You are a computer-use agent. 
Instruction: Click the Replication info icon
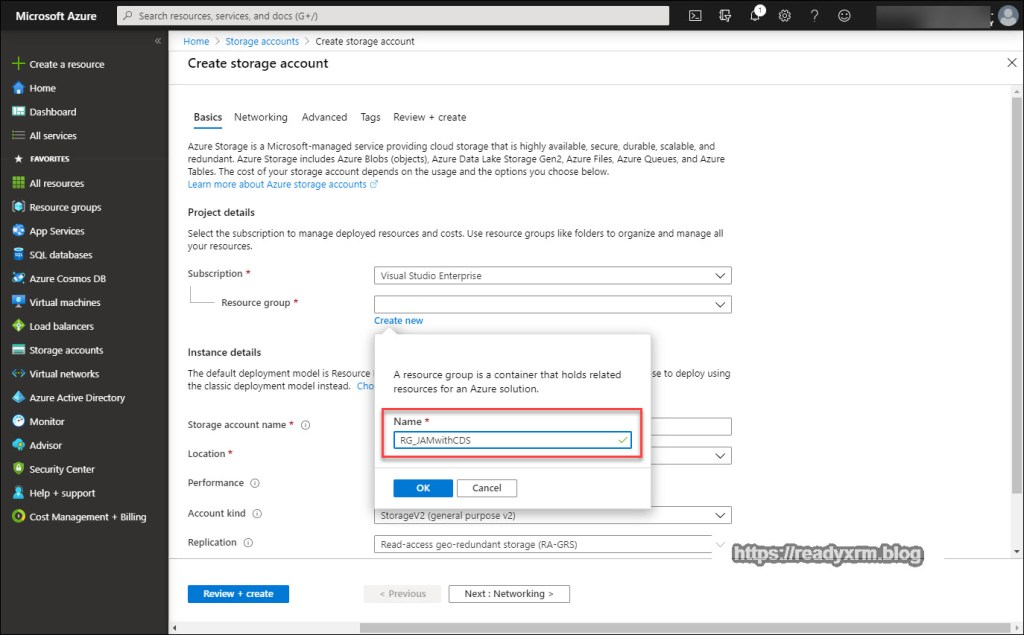pyautogui.click(x=248, y=543)
